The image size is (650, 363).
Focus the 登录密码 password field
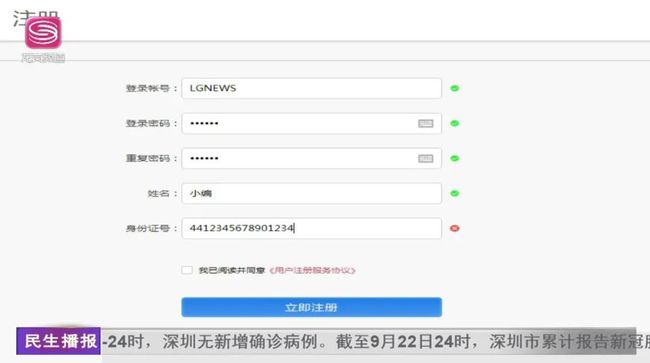tap(311, 123)
